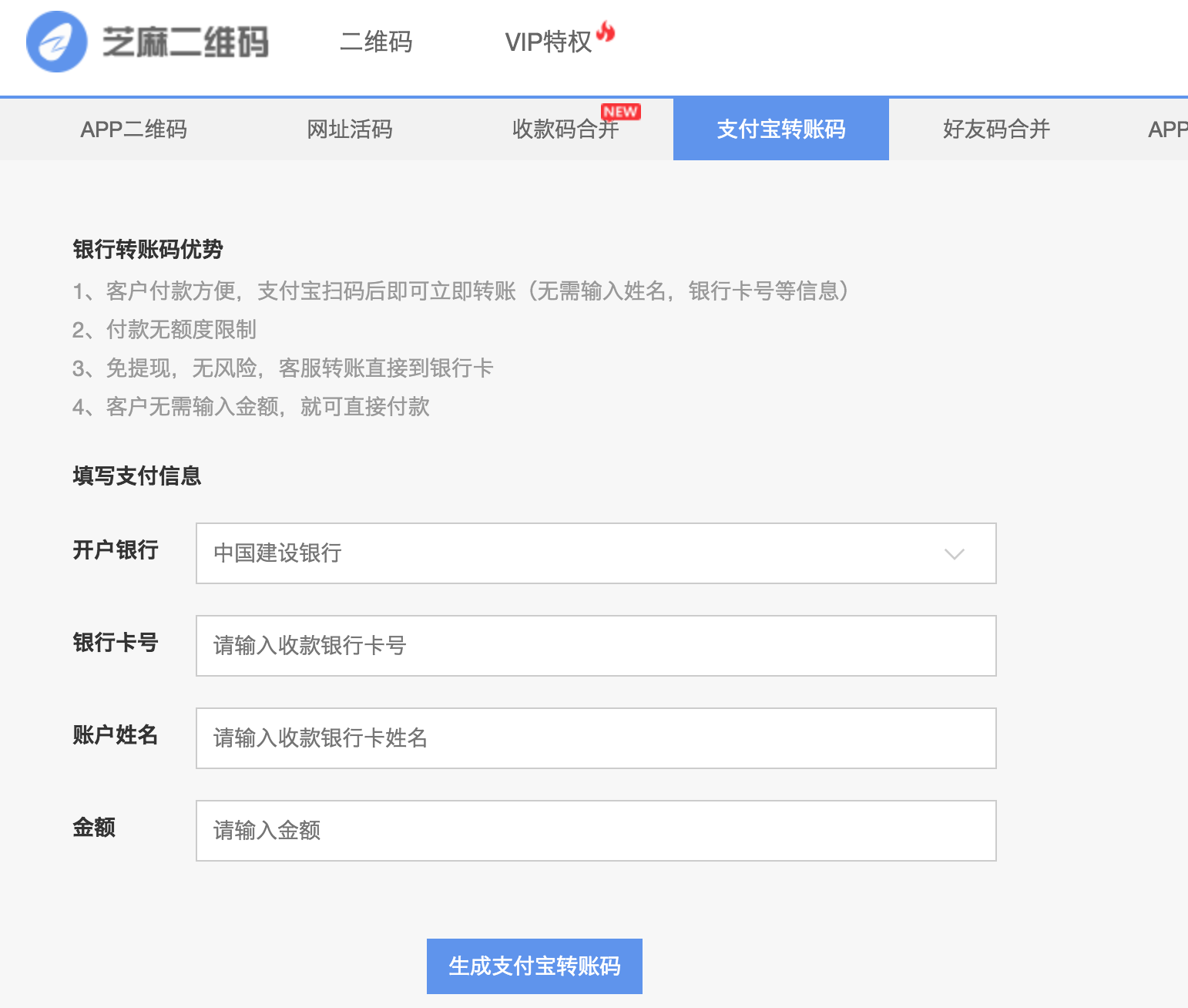Screen dimensions: 1188x1008
Task: Click the 填写支付信息 heading
Action: click(137, 476)
